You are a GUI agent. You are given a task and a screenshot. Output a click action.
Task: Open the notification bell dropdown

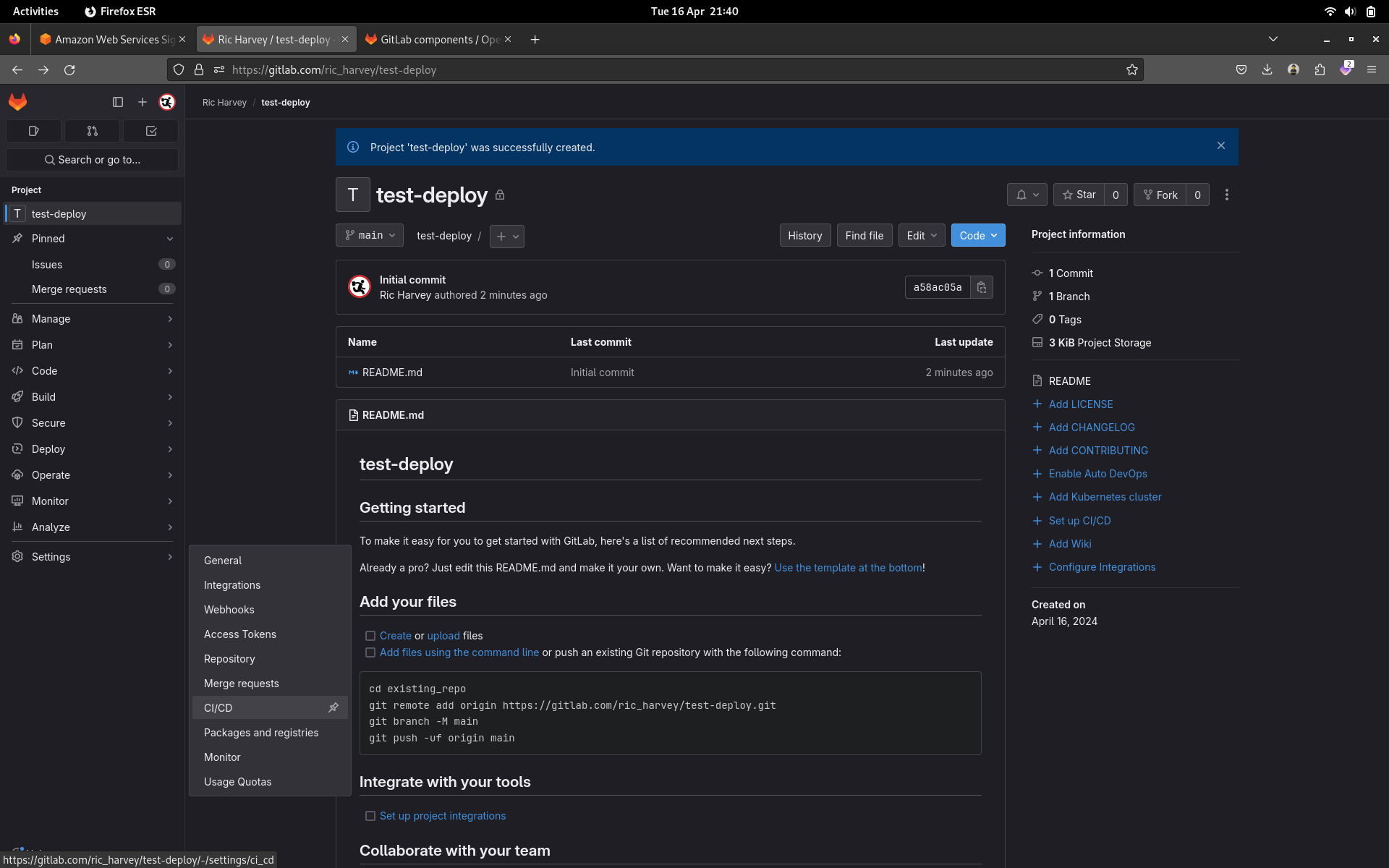coord(1027,195)
